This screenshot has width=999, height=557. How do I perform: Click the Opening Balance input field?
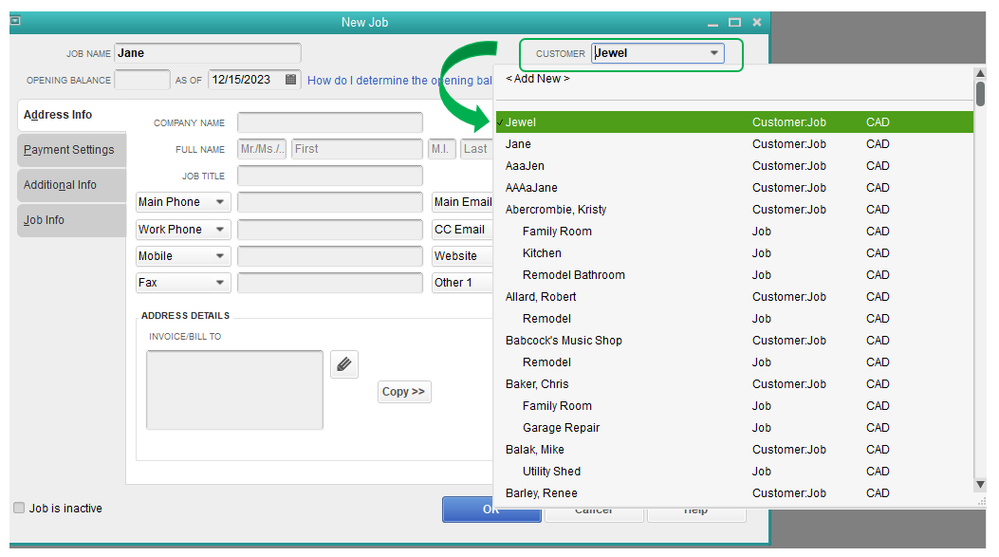pyautogui.click(x=142, y=80)
